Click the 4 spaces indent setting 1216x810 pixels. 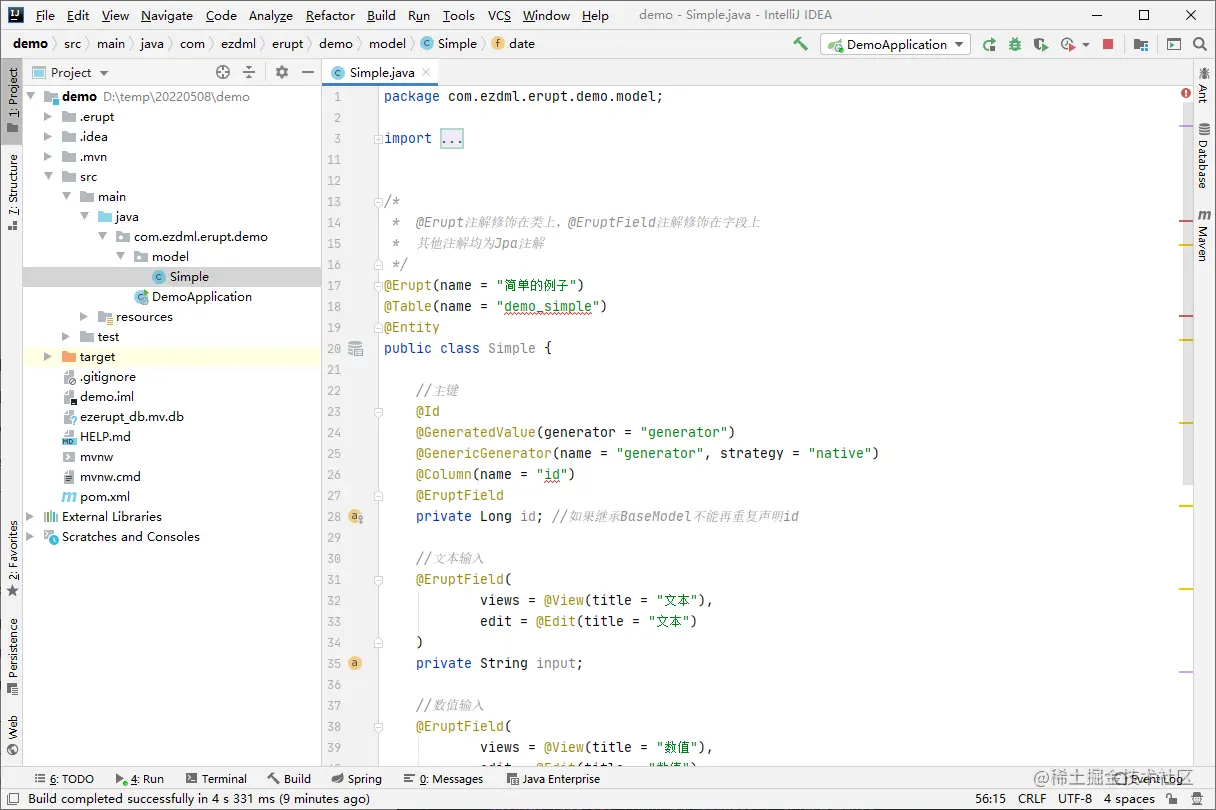[1129, 799]
